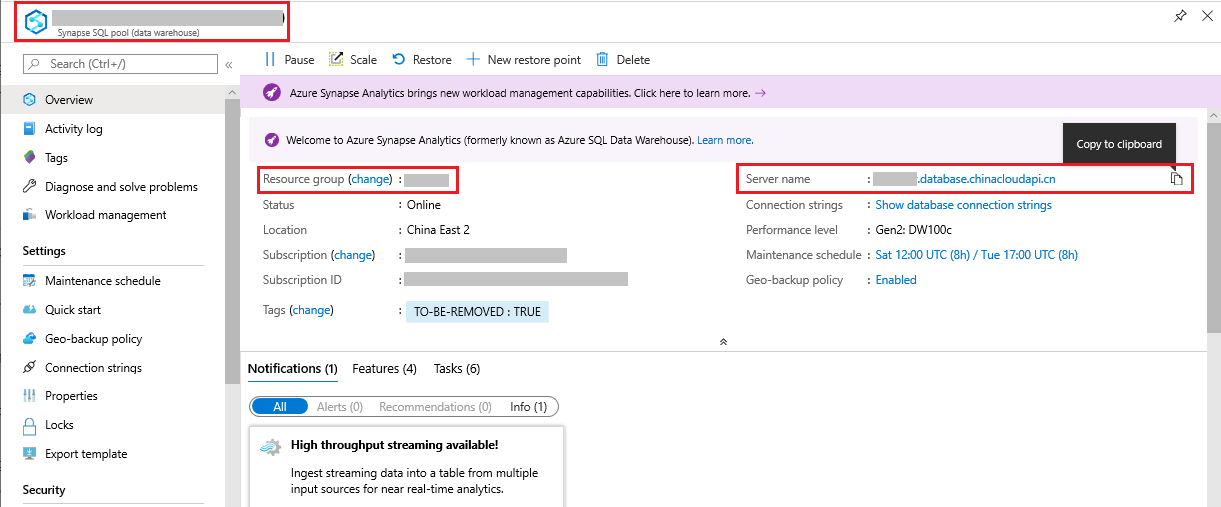Screen dimensions: 1221x507
Task: Pin this blade with pin icon
Action: click(x=1180, y=17)
